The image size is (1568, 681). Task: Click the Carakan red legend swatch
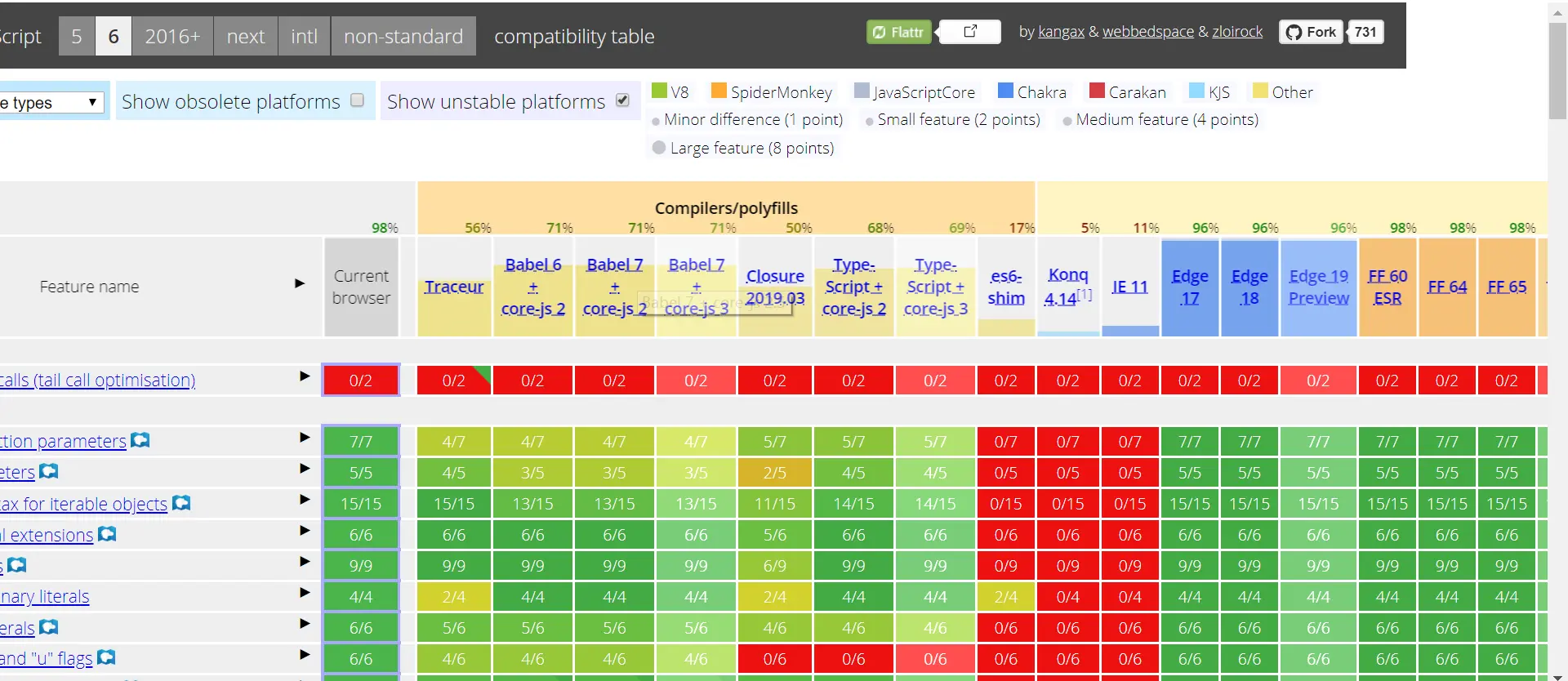click(x=1098, y=91)
